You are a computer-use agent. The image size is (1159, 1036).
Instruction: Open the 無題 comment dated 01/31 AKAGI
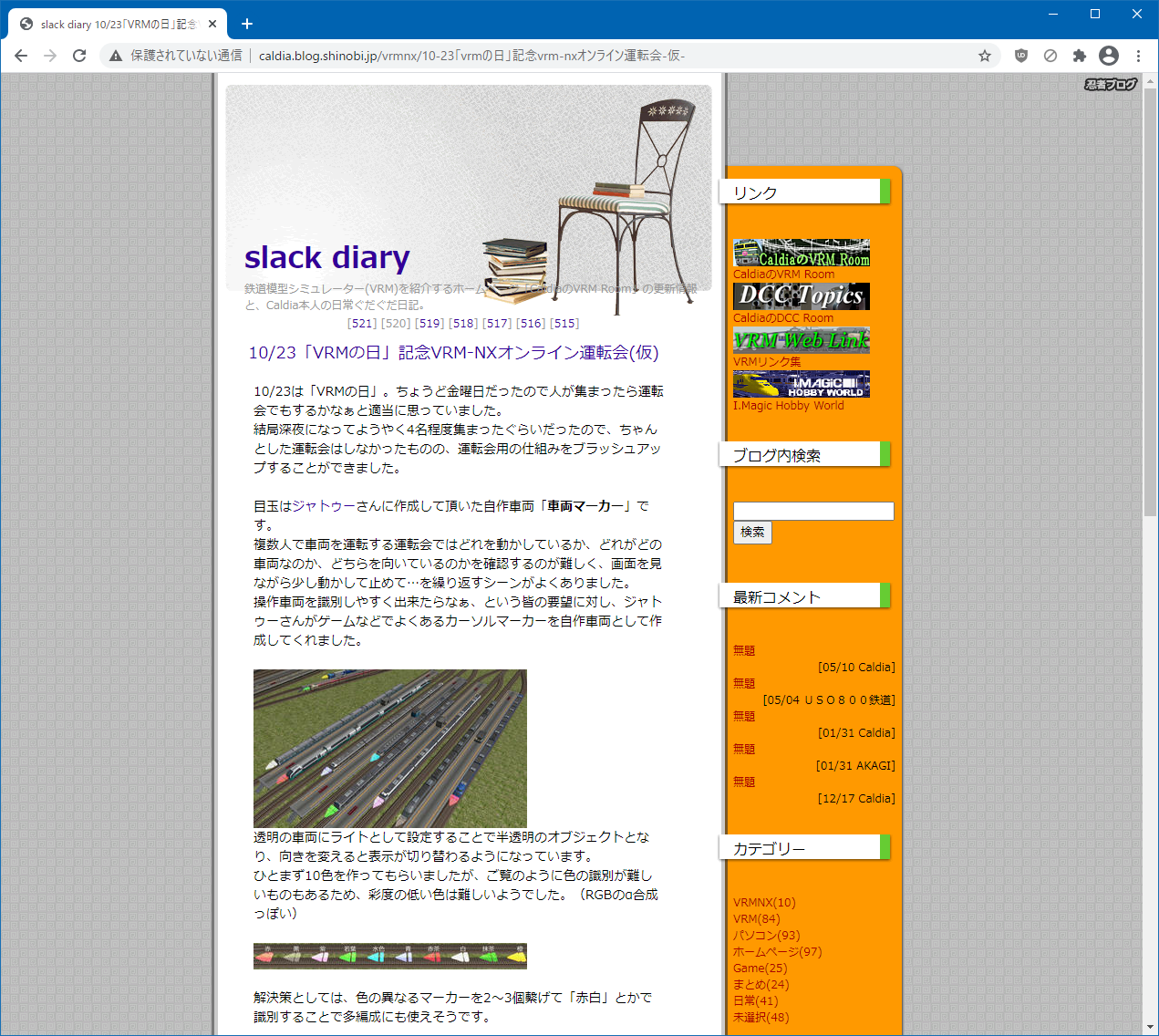pyautogui.click(x=744, y=750)
